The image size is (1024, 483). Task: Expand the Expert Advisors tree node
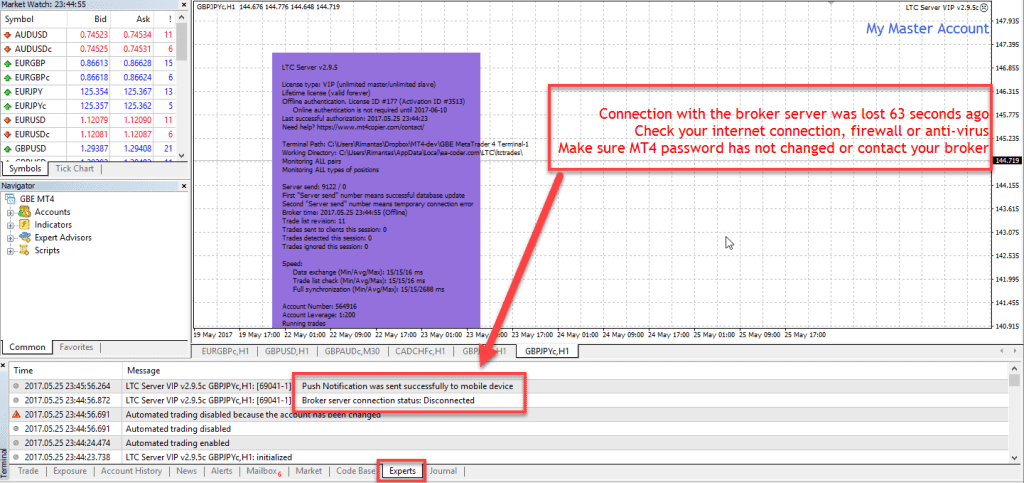tap(10, 238)
